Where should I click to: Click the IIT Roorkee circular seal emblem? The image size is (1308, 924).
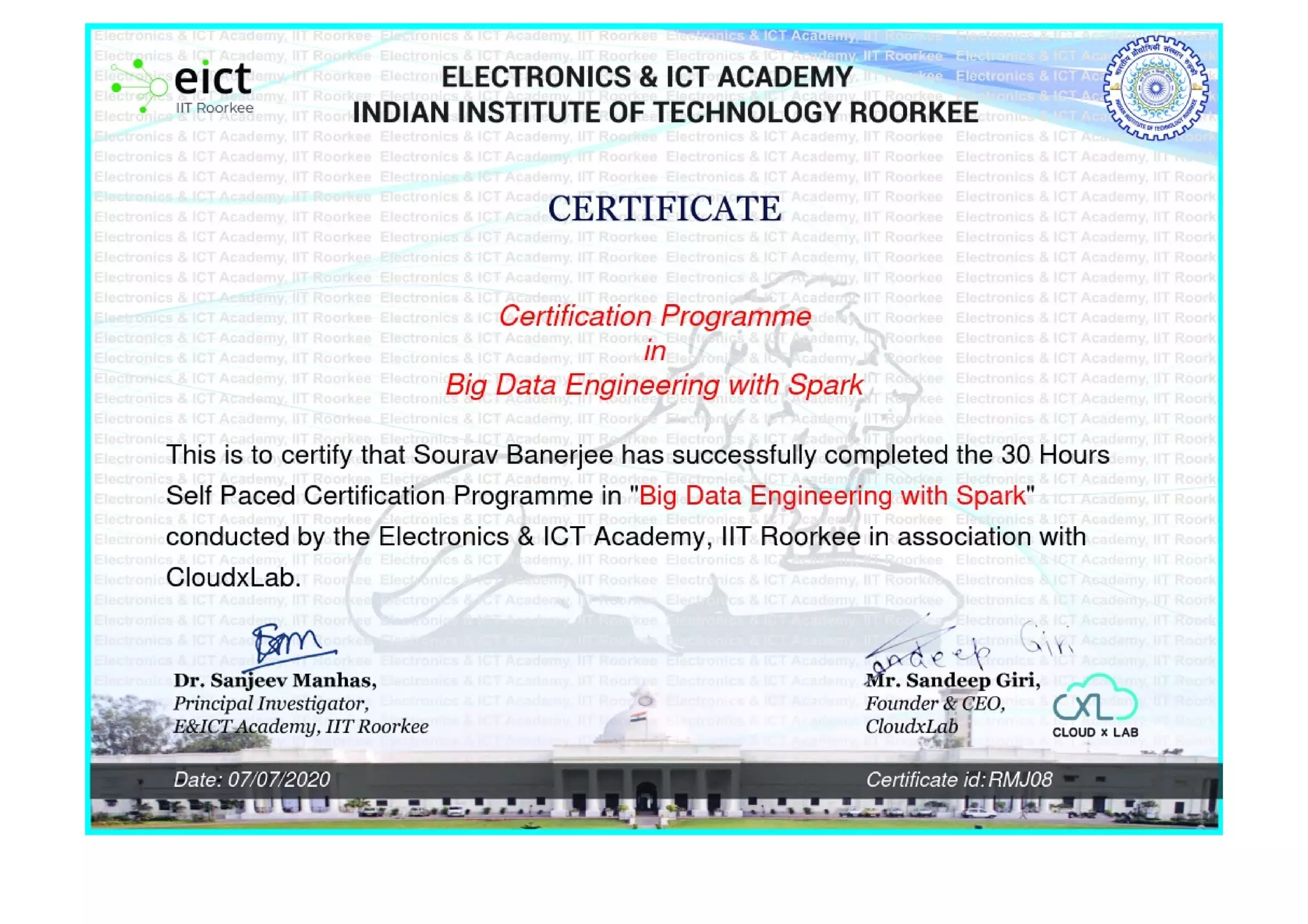1155,87
